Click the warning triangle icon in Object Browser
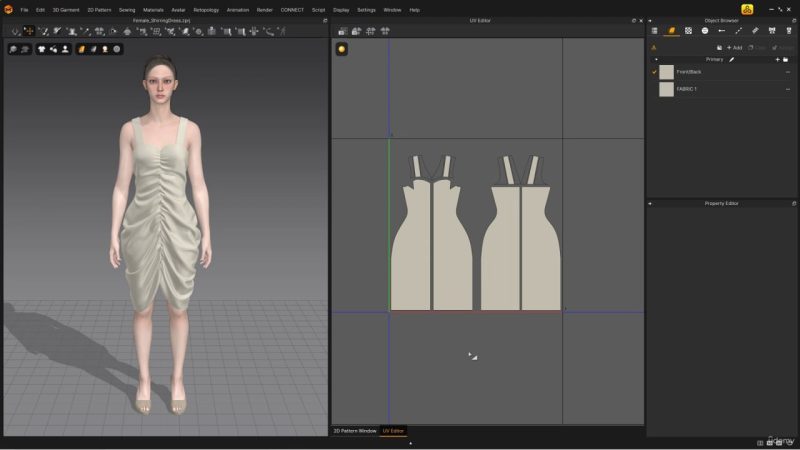This screenshot has height=450, width=800. 654,47
